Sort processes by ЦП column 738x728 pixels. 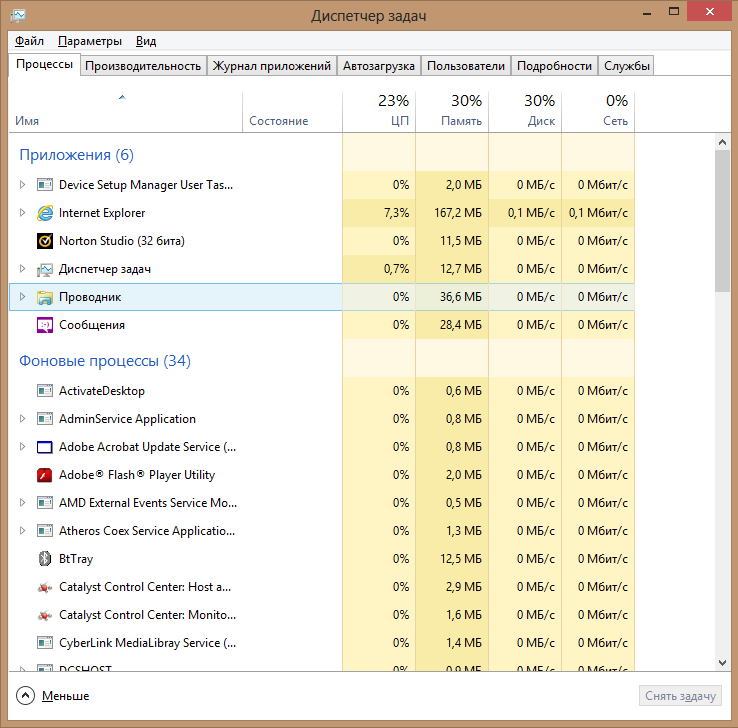click(x=379, y=112)
